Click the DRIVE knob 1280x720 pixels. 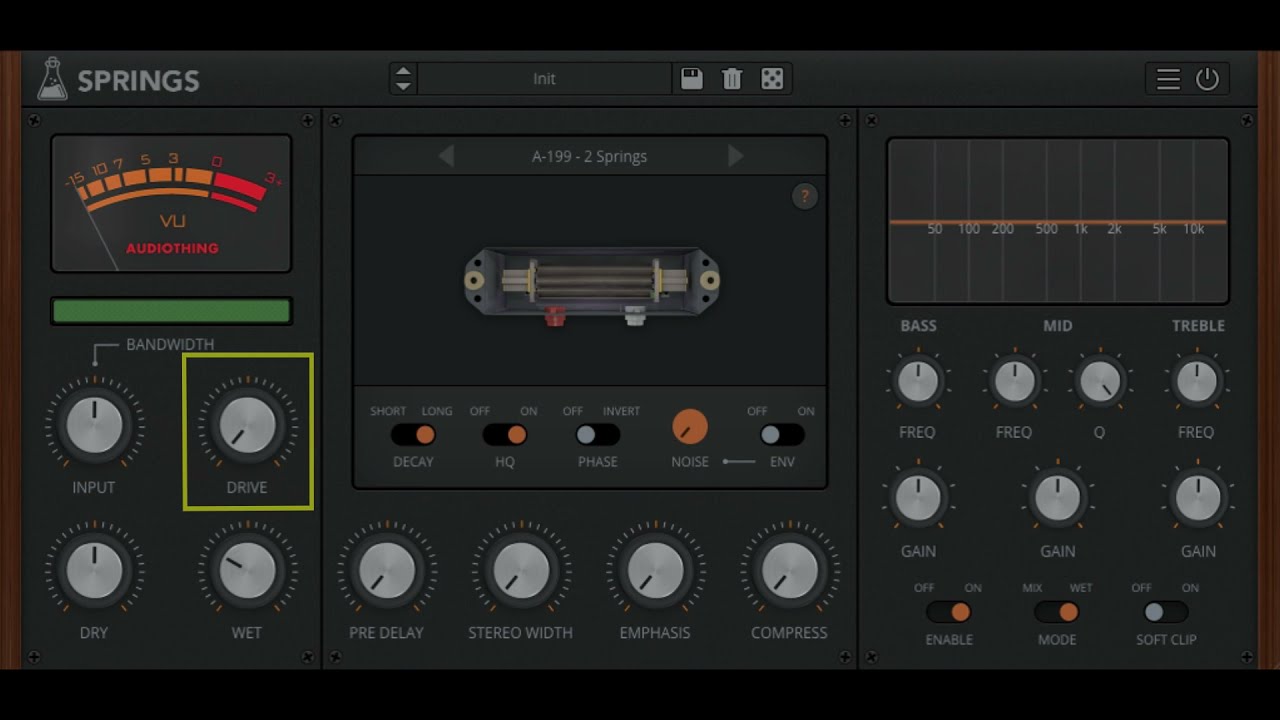click(x=247, y=425)
